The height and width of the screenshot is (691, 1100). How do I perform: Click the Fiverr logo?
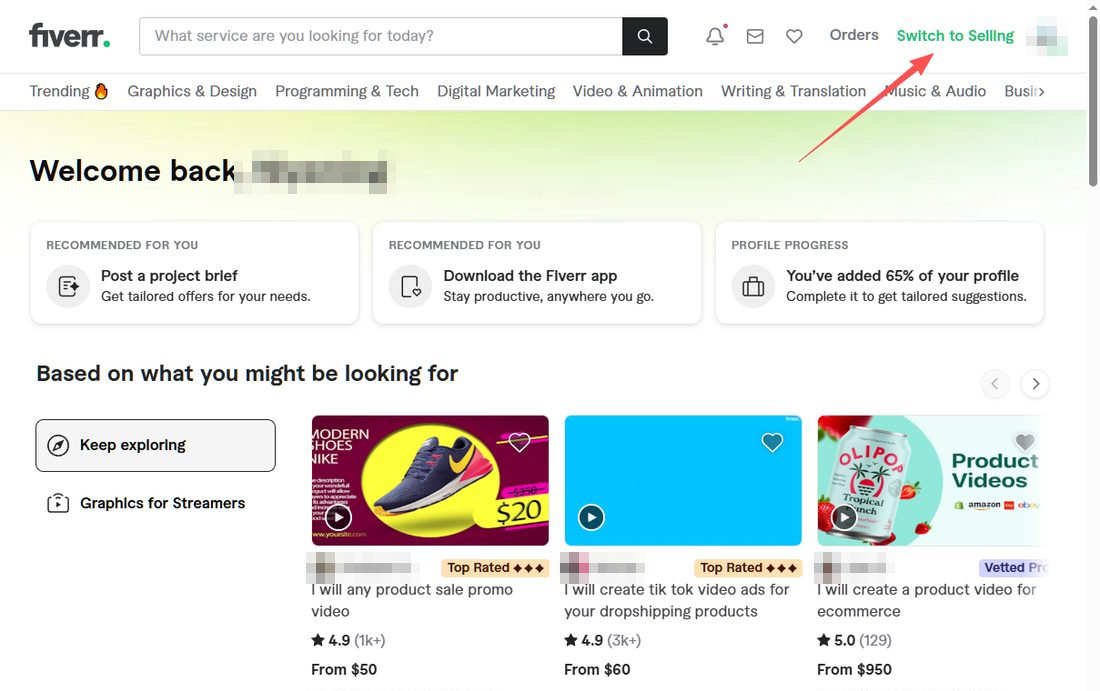coord(69,36)
